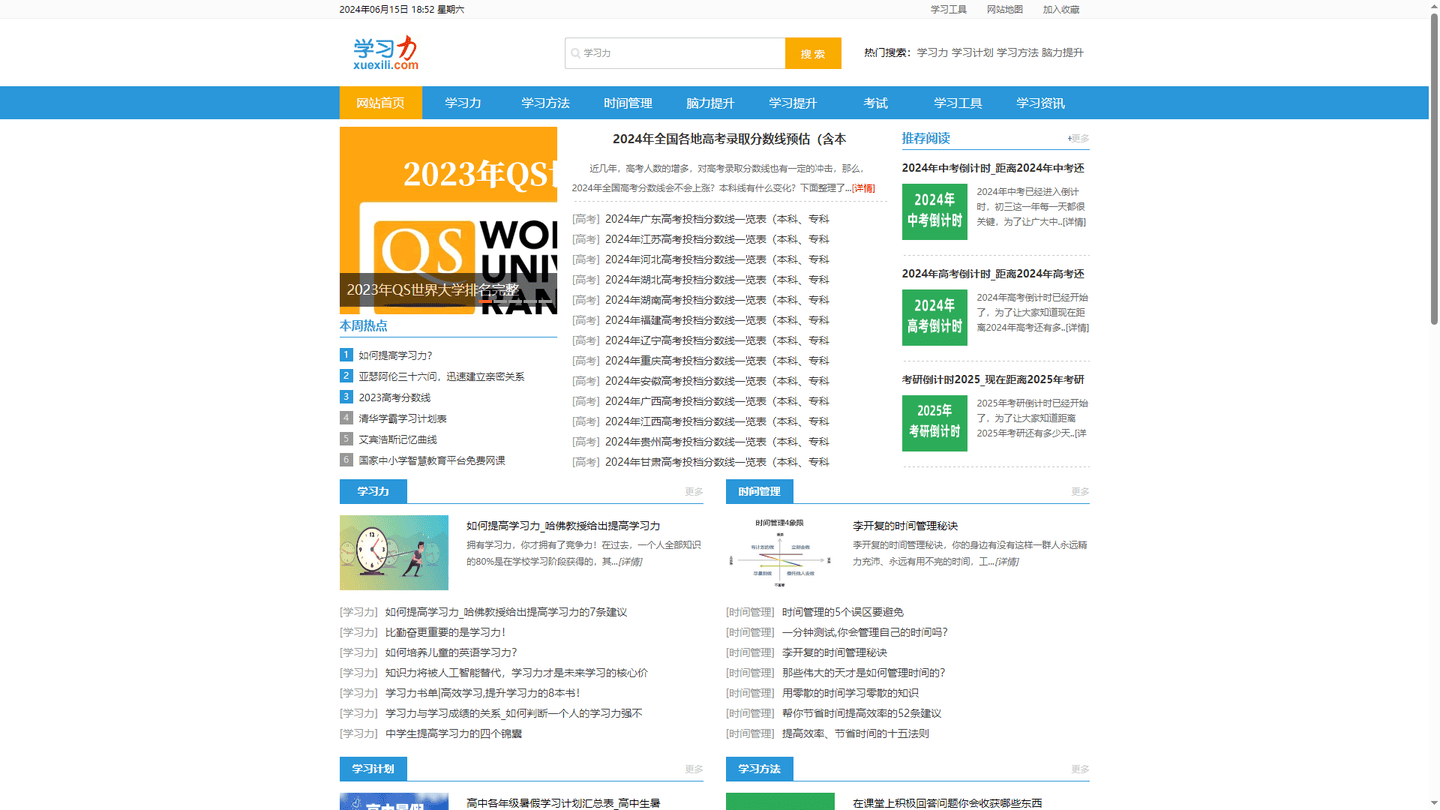Open 学习方法 navigation menu item
1440x810 pixels.
tap(545, 103)
